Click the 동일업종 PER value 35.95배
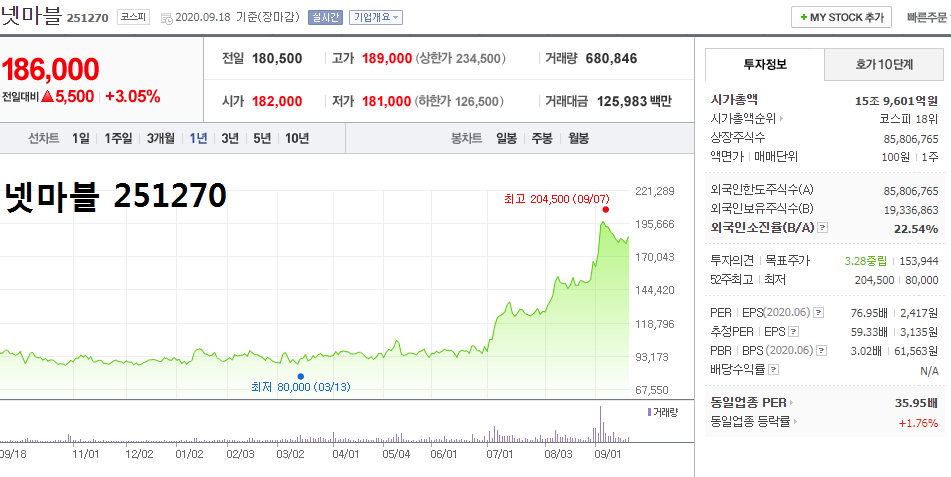The height and width of the screenshot is (477, 951). 916,403
